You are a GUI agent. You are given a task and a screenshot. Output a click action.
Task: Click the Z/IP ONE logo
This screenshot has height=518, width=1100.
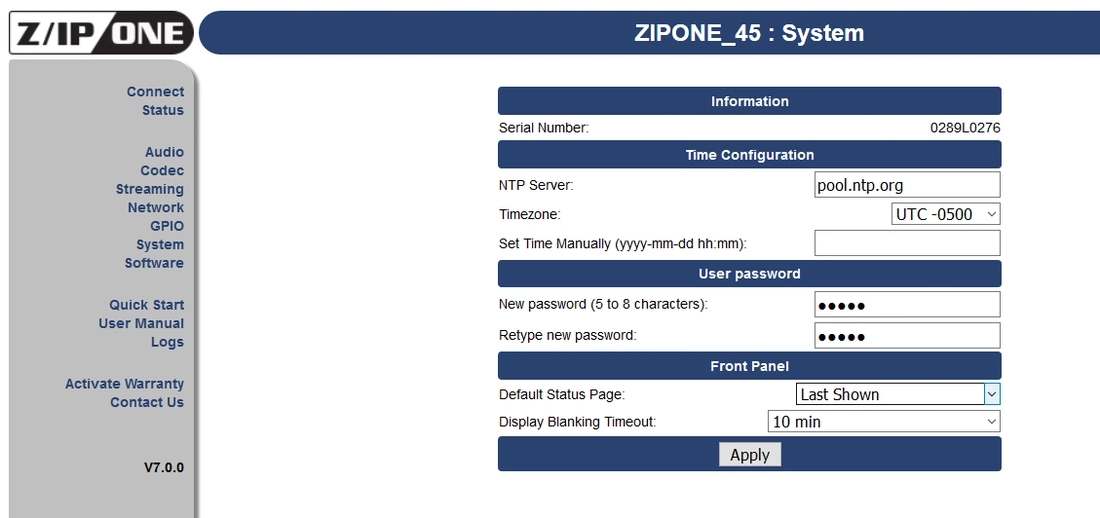[x=101, y=33]
